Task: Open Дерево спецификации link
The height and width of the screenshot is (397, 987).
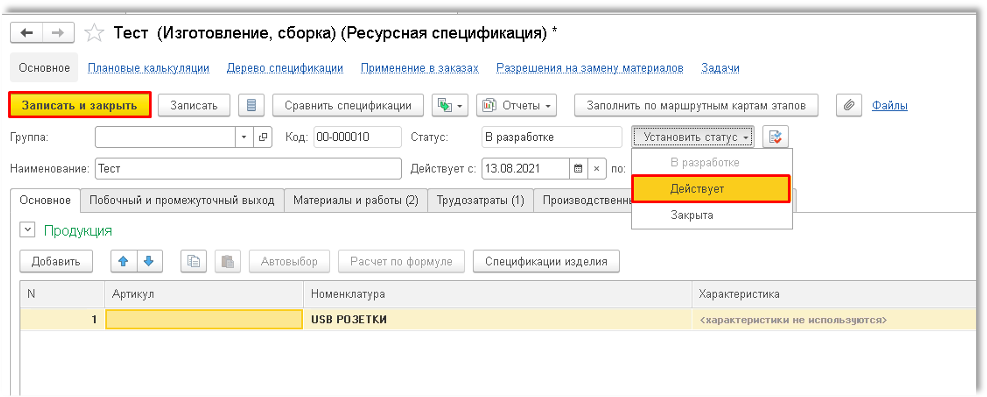Action: (x=285, y=68)
